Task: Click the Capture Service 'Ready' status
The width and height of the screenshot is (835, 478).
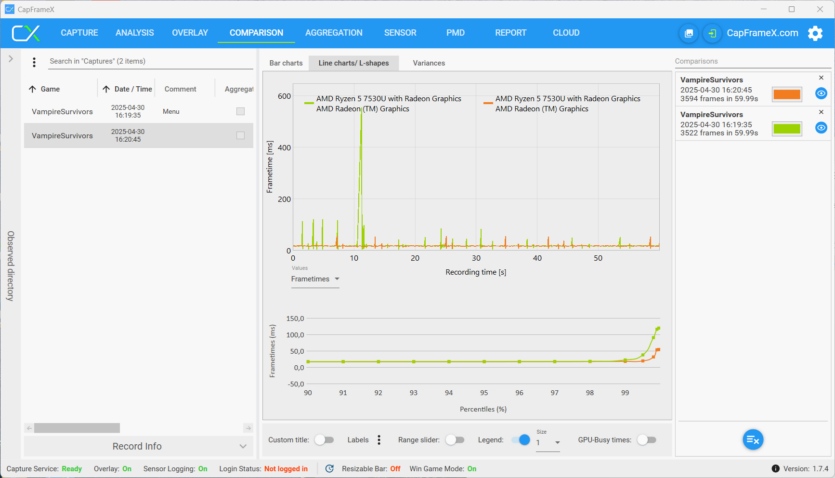Action: pyautogui.click(x=72, y=468)
